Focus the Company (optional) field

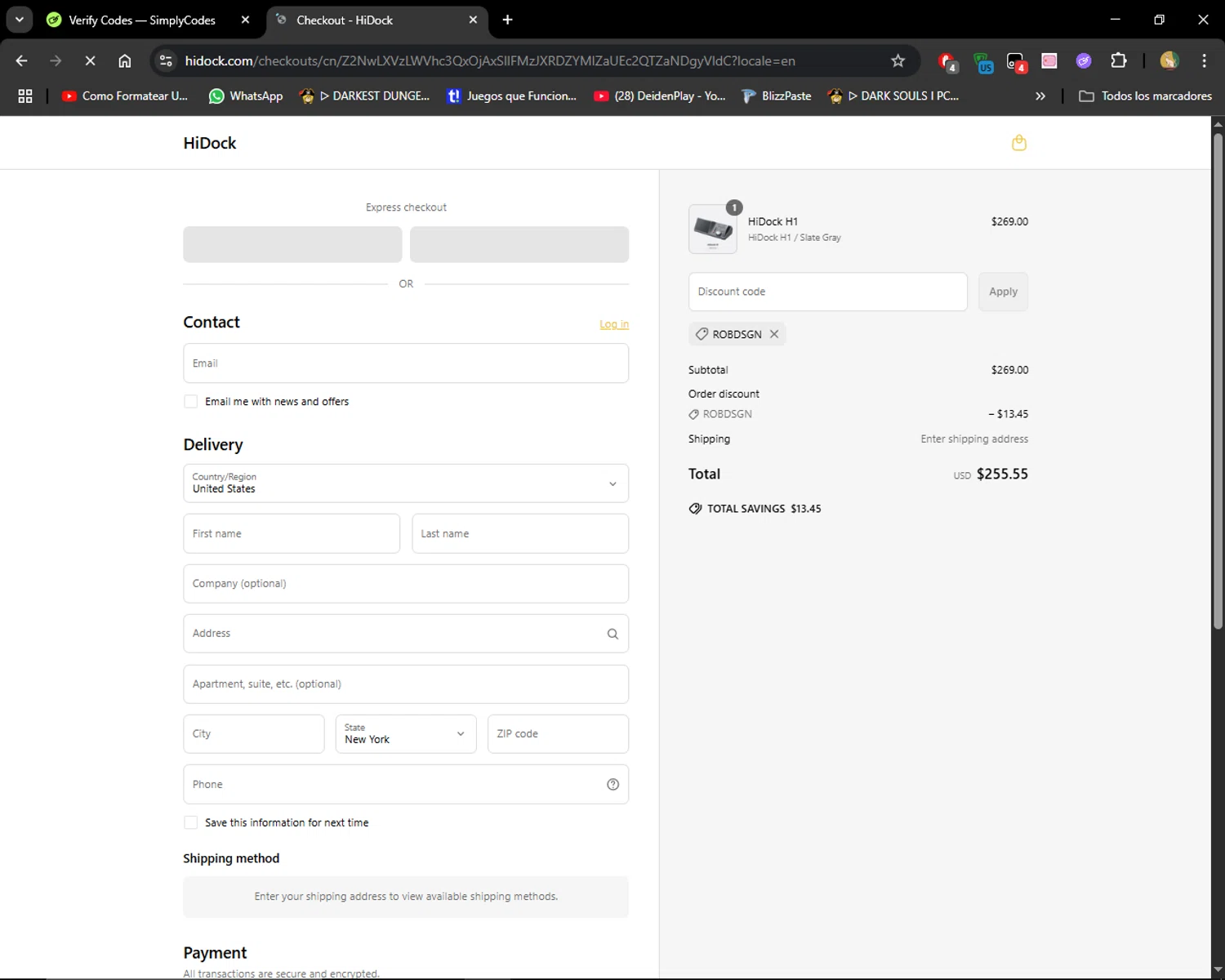pos(406,584)
